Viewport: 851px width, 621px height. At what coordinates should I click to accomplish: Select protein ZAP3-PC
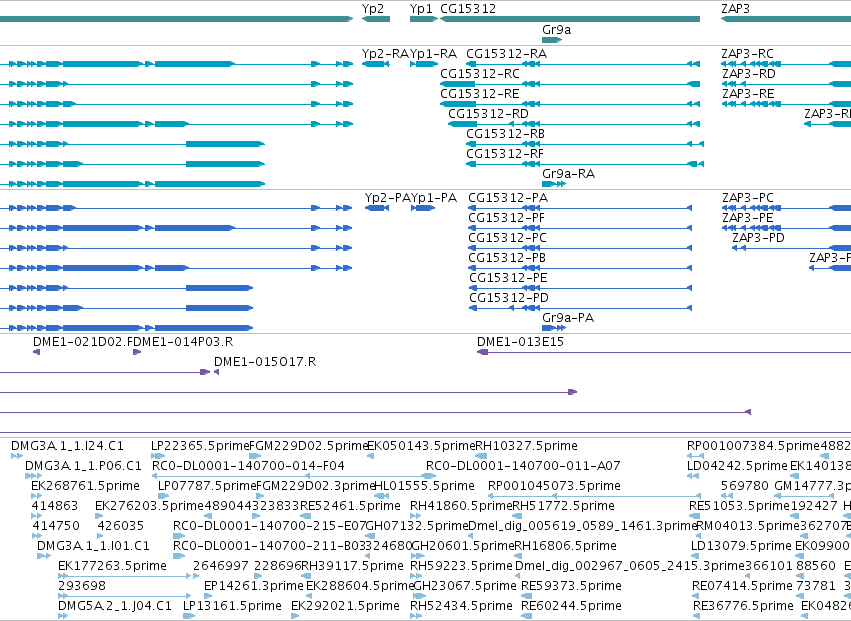748,198
